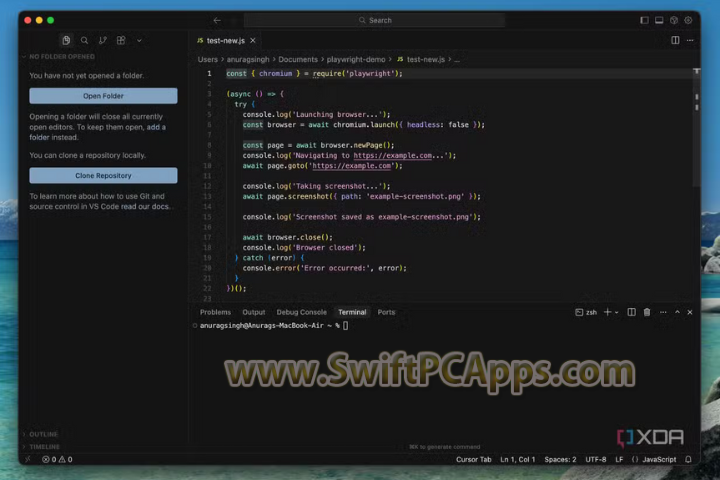Viewport: 720px width, 480px height.
Task: Open the new terminal profile dropdown arrow
Action: 617,312
